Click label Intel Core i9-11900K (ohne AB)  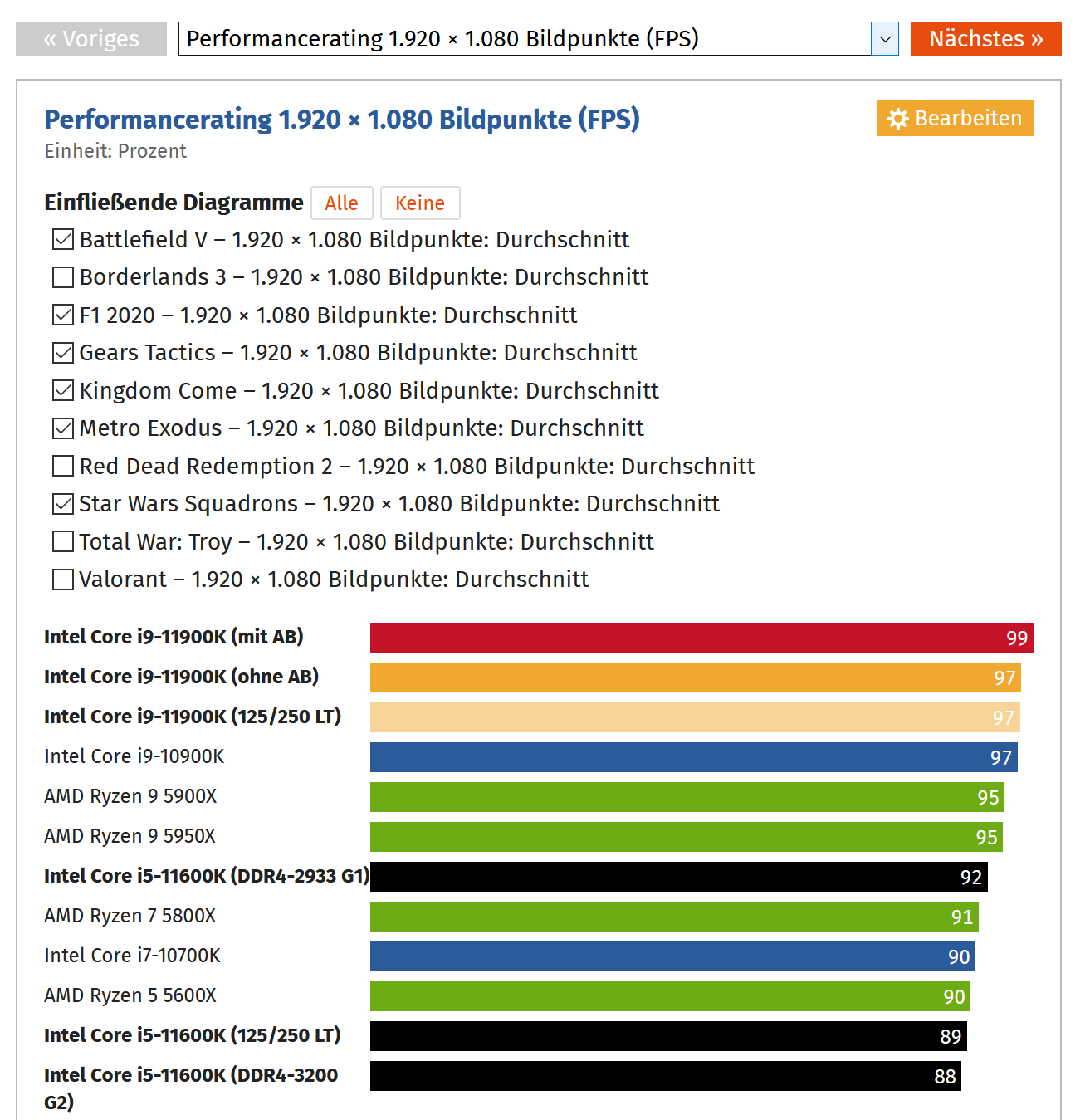[181, 677]
